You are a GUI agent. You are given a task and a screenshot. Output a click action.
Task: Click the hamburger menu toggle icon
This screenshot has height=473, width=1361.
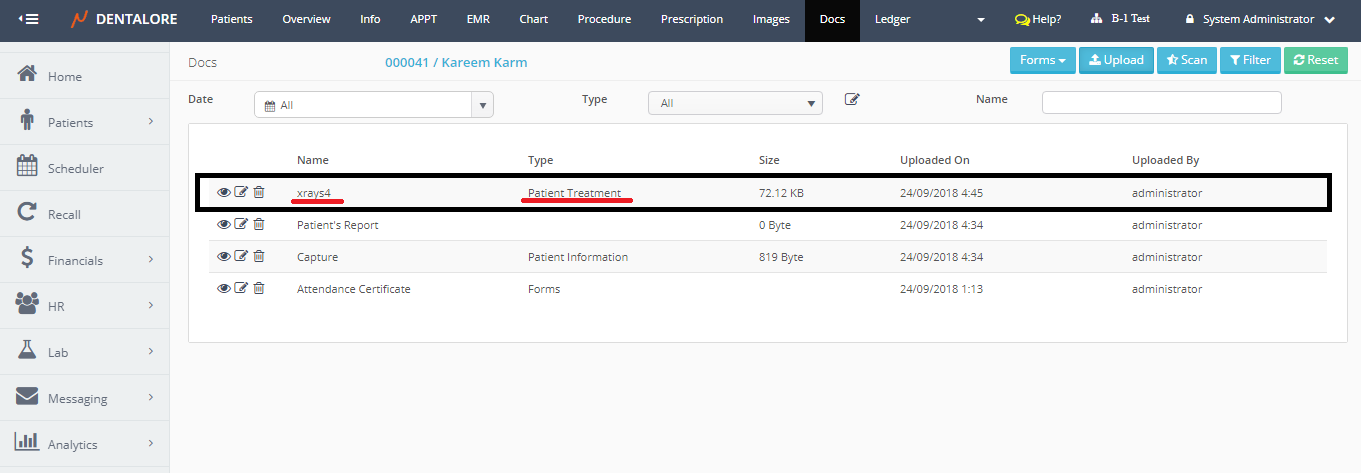pyautogui.click(x=28, y=19)
